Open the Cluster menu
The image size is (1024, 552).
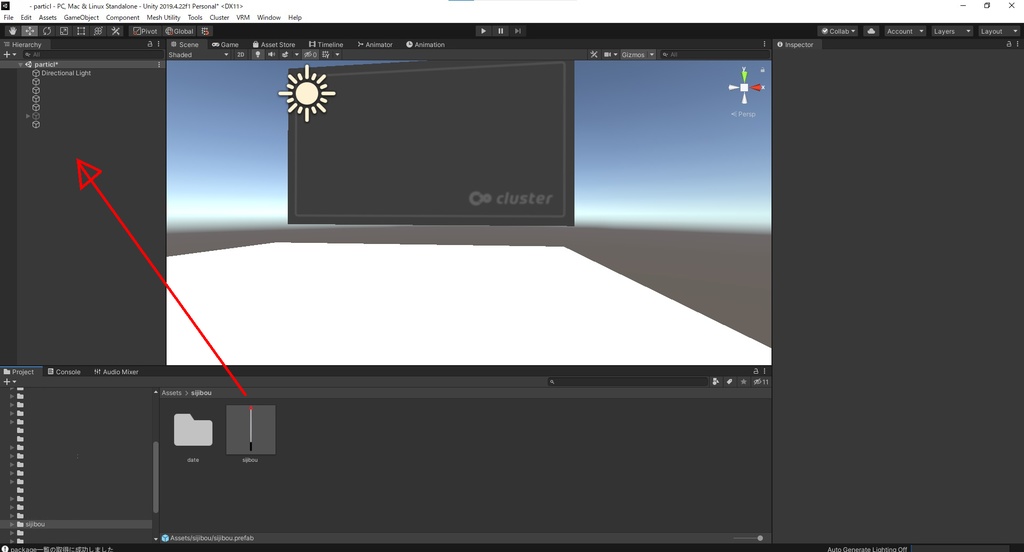(x=219, y=18)
